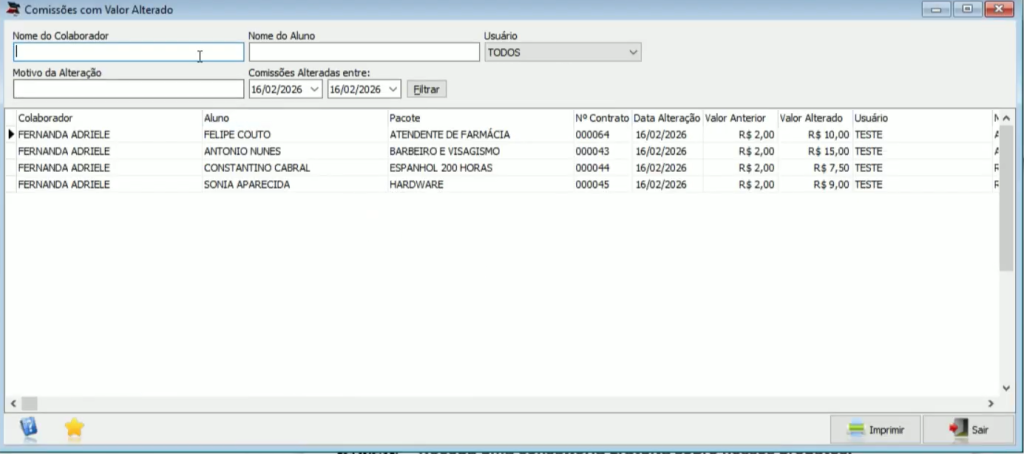Viewport: 1024px width, 454px height.
Task: Click the R$ 10,00 altered value
Action: (828, 135)
